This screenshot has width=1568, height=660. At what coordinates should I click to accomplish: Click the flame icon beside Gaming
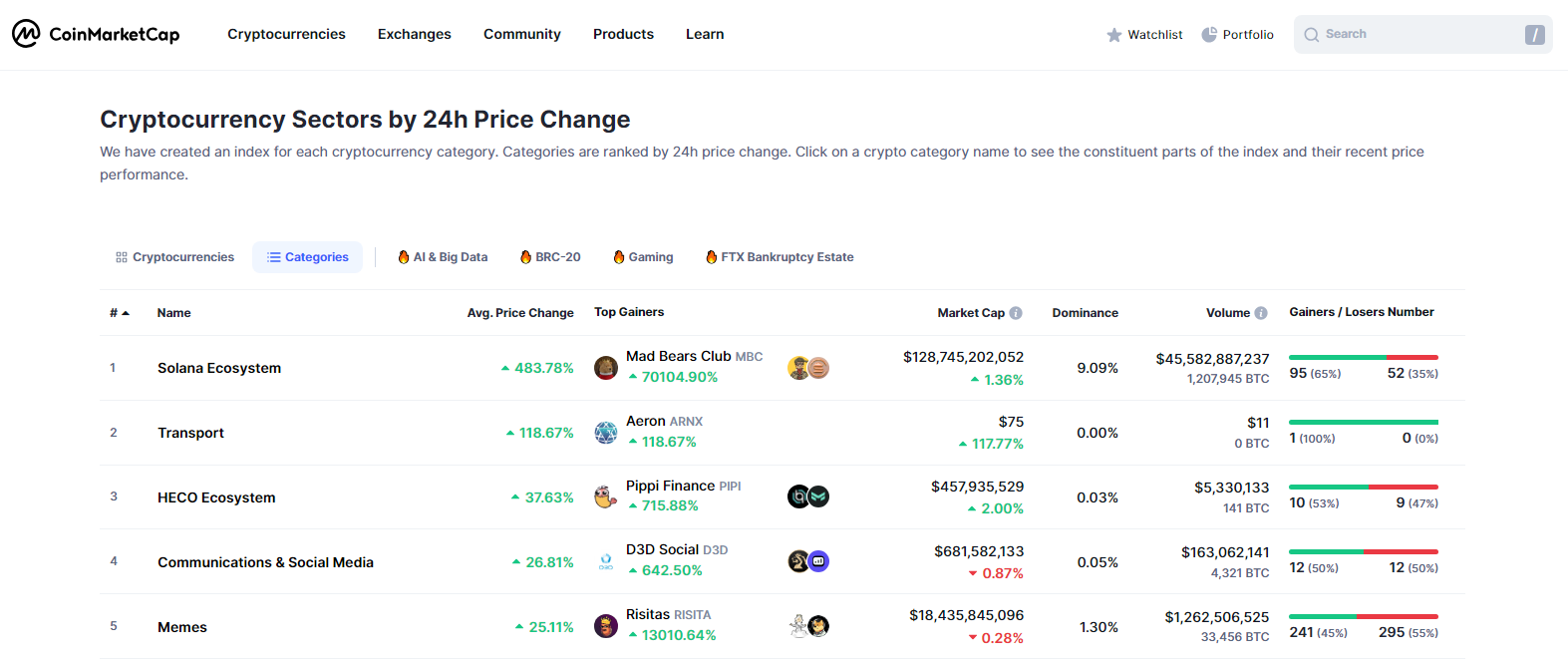point(619,257)
